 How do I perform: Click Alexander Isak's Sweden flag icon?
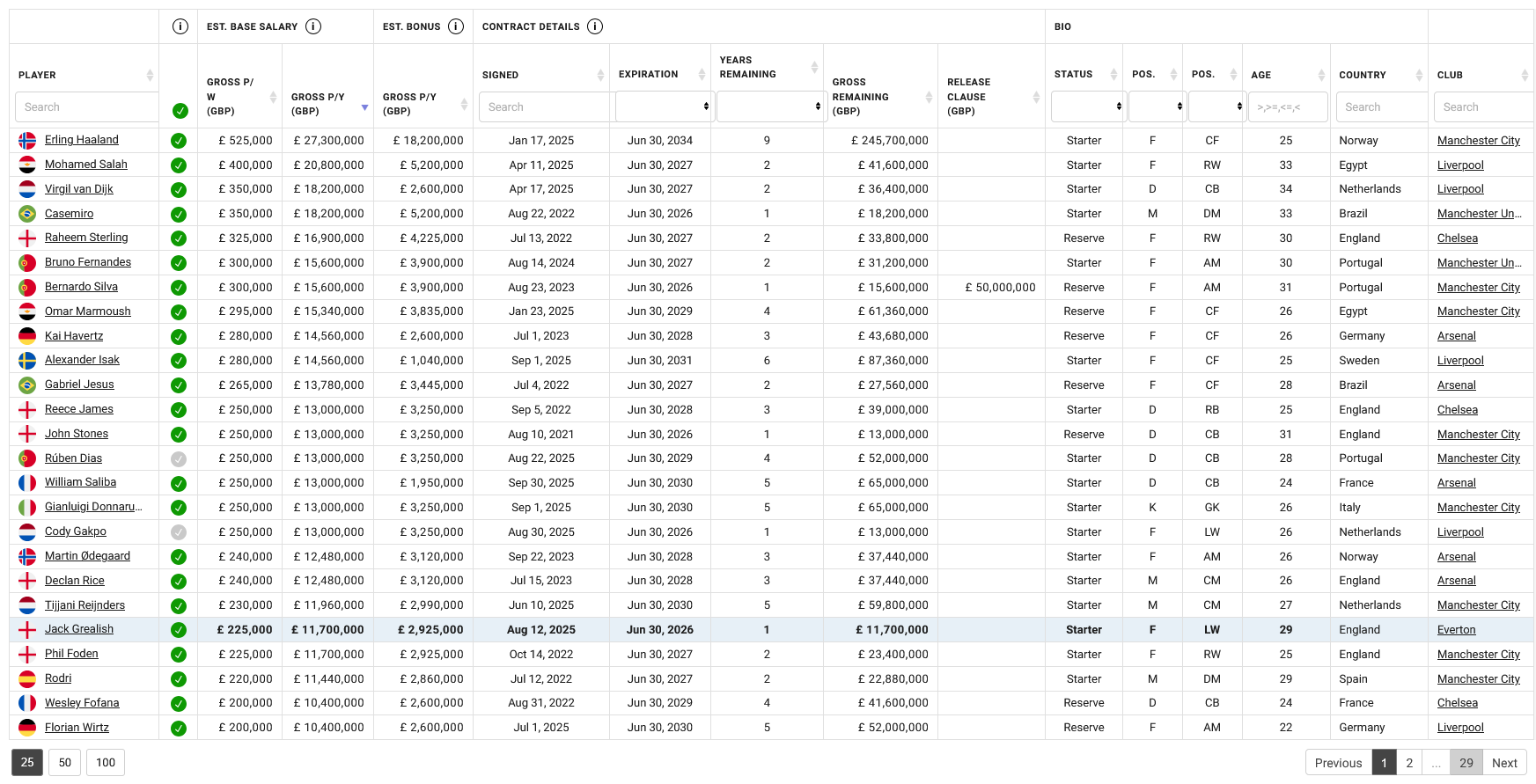pos(27,360)
